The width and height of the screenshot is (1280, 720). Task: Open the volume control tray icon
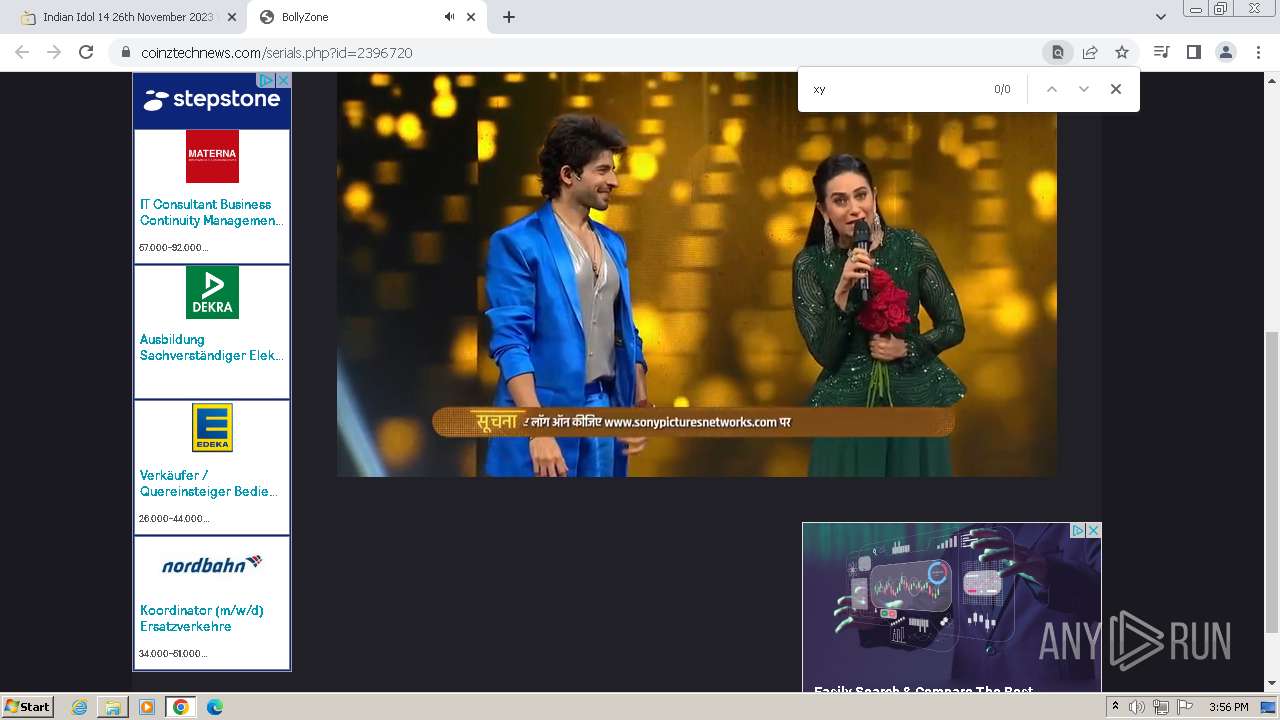coord(1136,707)
